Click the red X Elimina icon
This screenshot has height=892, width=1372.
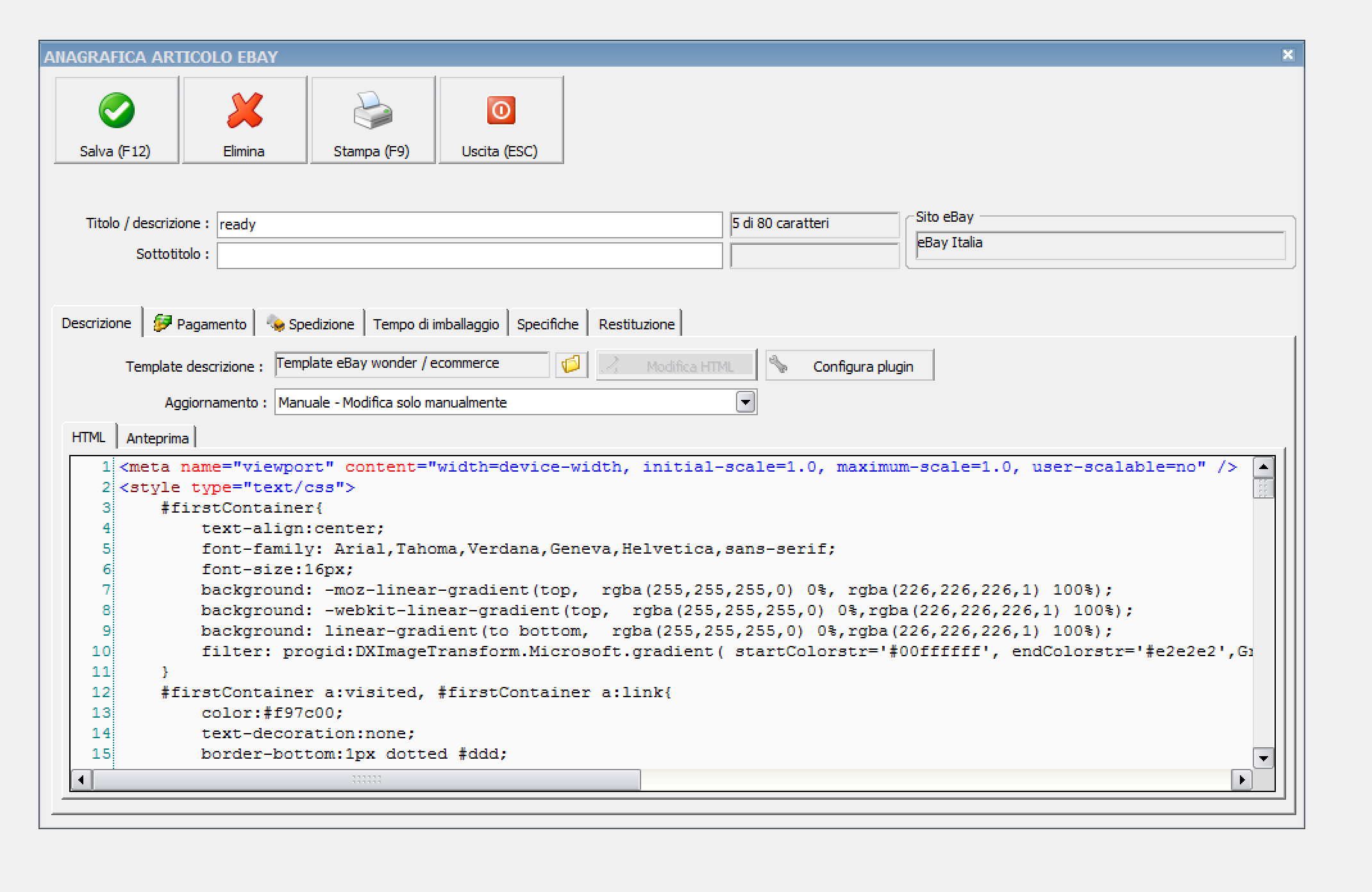click(244, 110)
